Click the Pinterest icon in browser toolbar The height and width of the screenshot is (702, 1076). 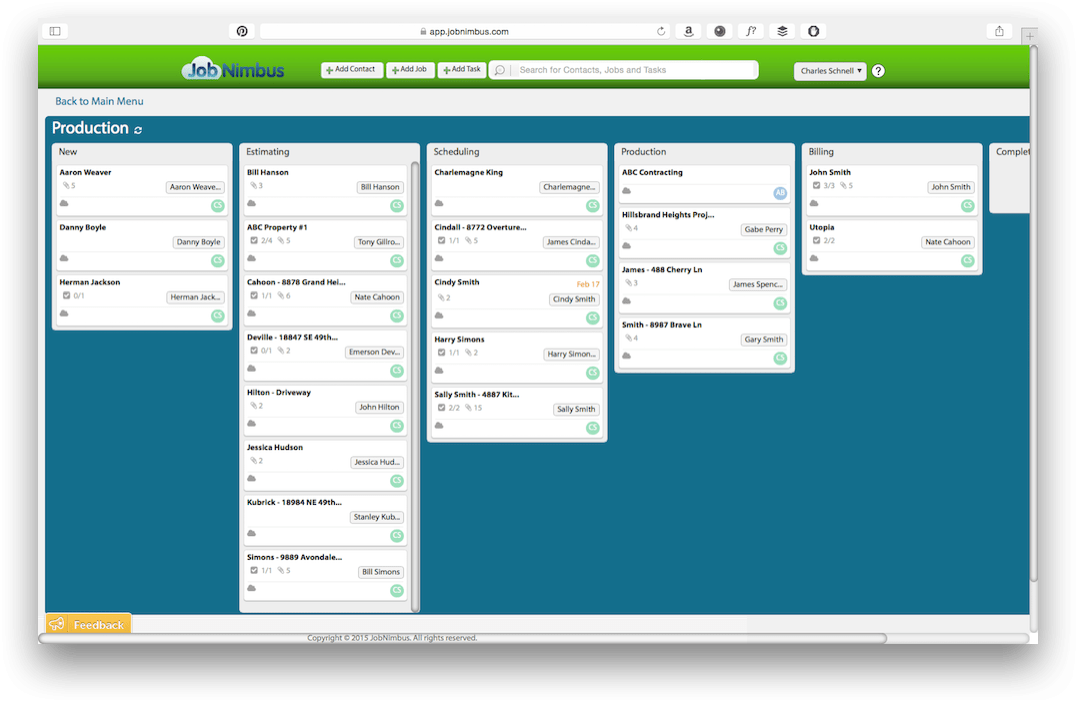[242, 31]
